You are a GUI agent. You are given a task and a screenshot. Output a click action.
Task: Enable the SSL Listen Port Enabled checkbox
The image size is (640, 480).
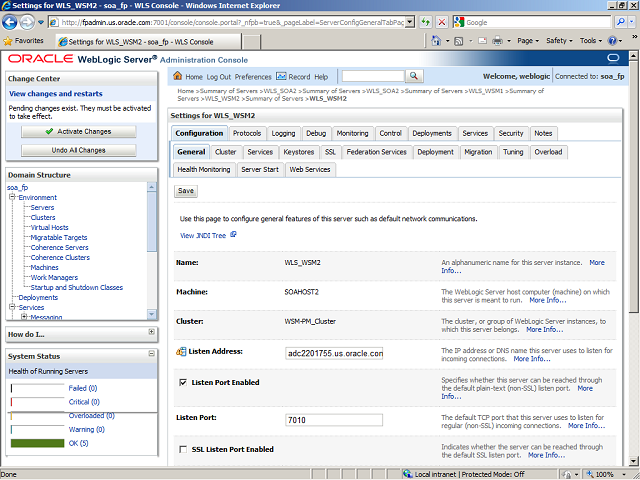click(x=182, y=450)
